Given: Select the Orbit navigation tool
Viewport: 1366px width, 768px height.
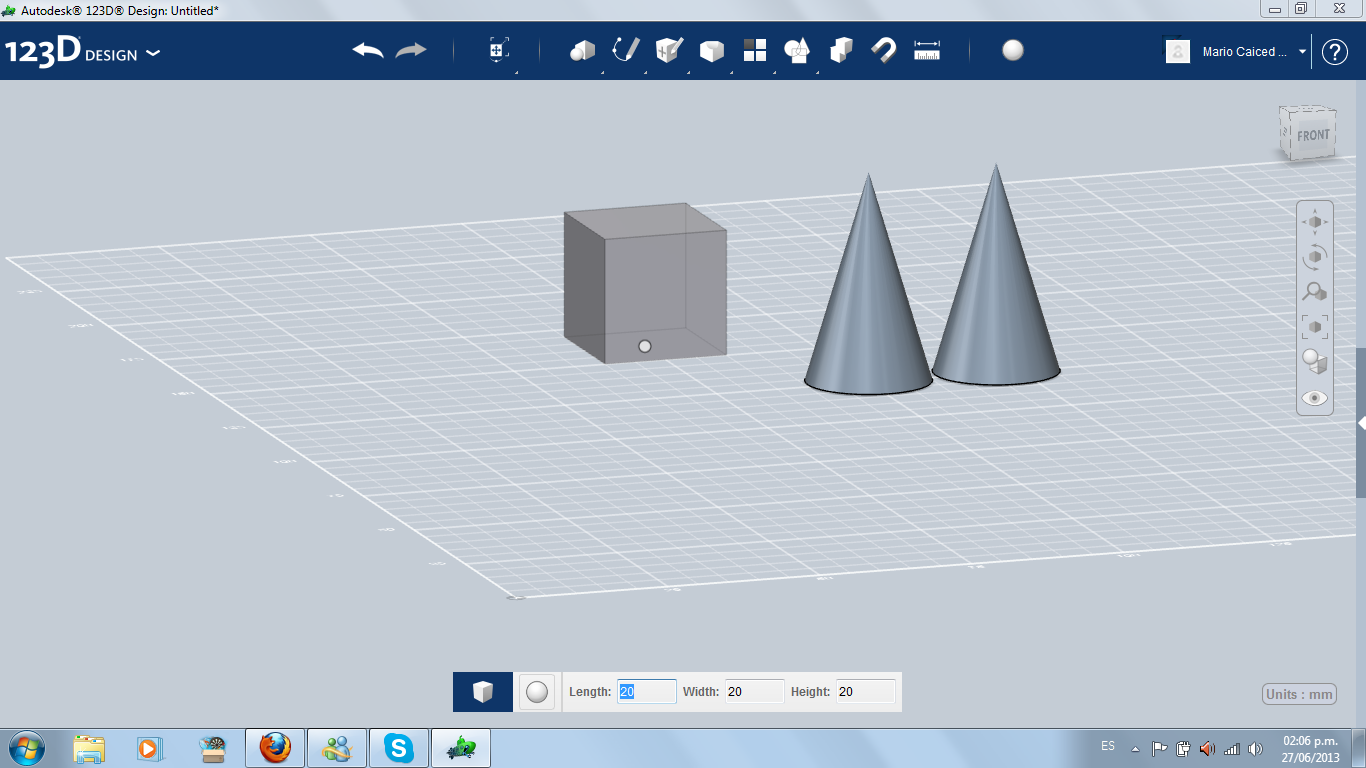Looking at the screenshot, I should click(x=1314, y=256).
